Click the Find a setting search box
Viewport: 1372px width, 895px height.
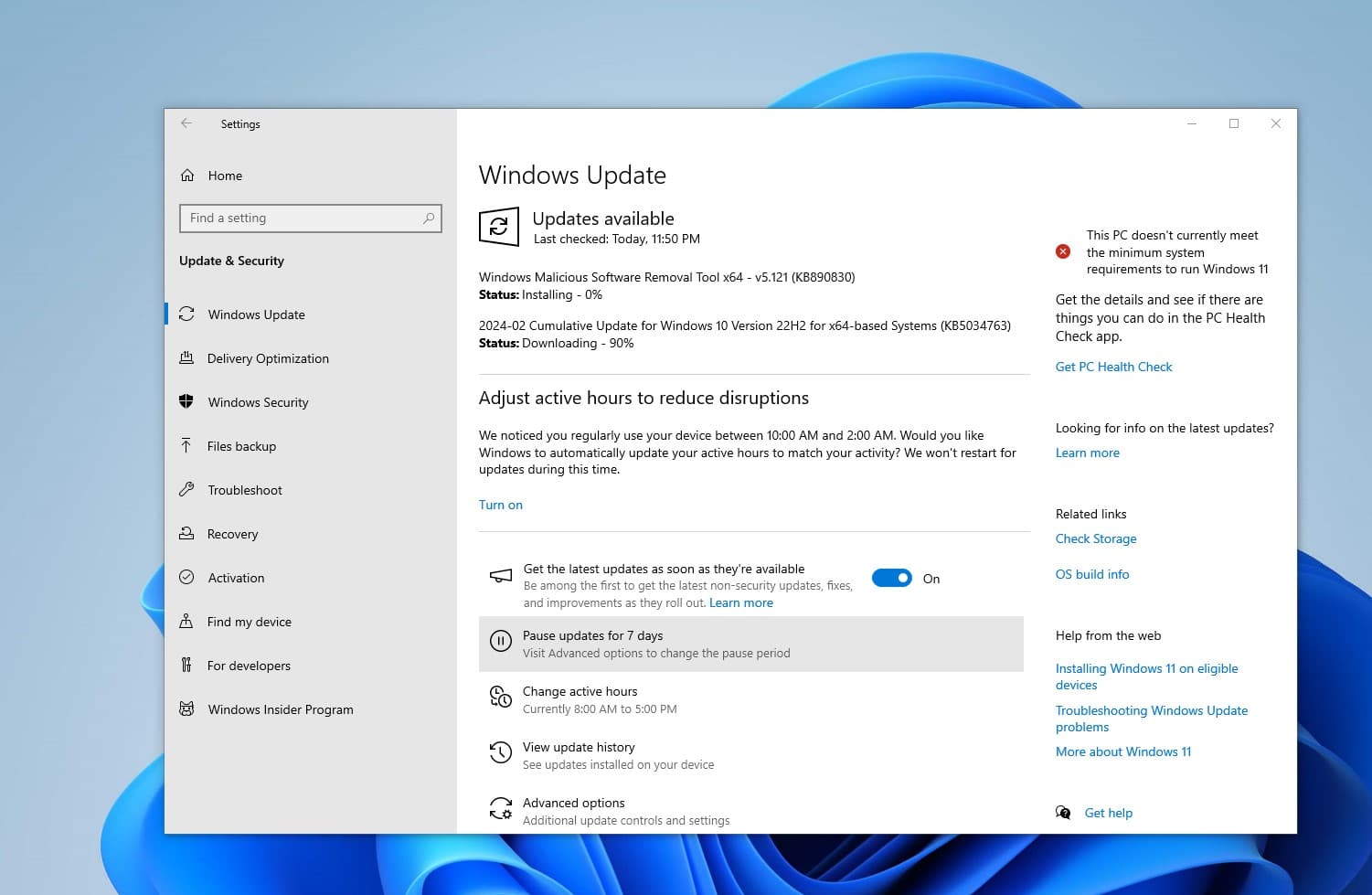(311, 218)
